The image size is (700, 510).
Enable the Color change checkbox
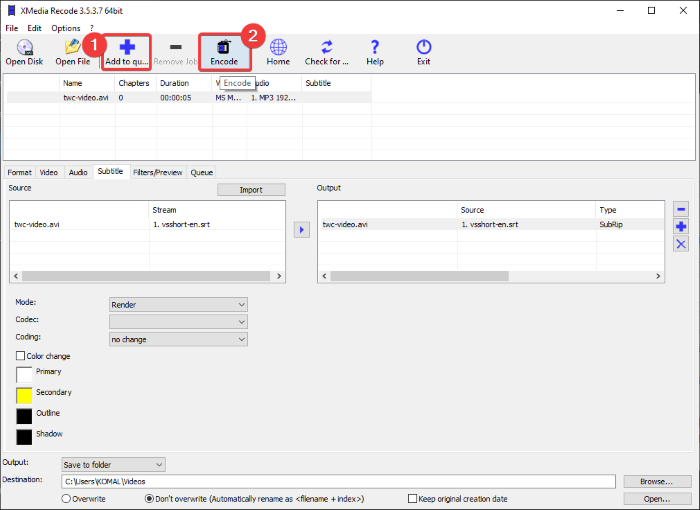click(x=21, y=356)
